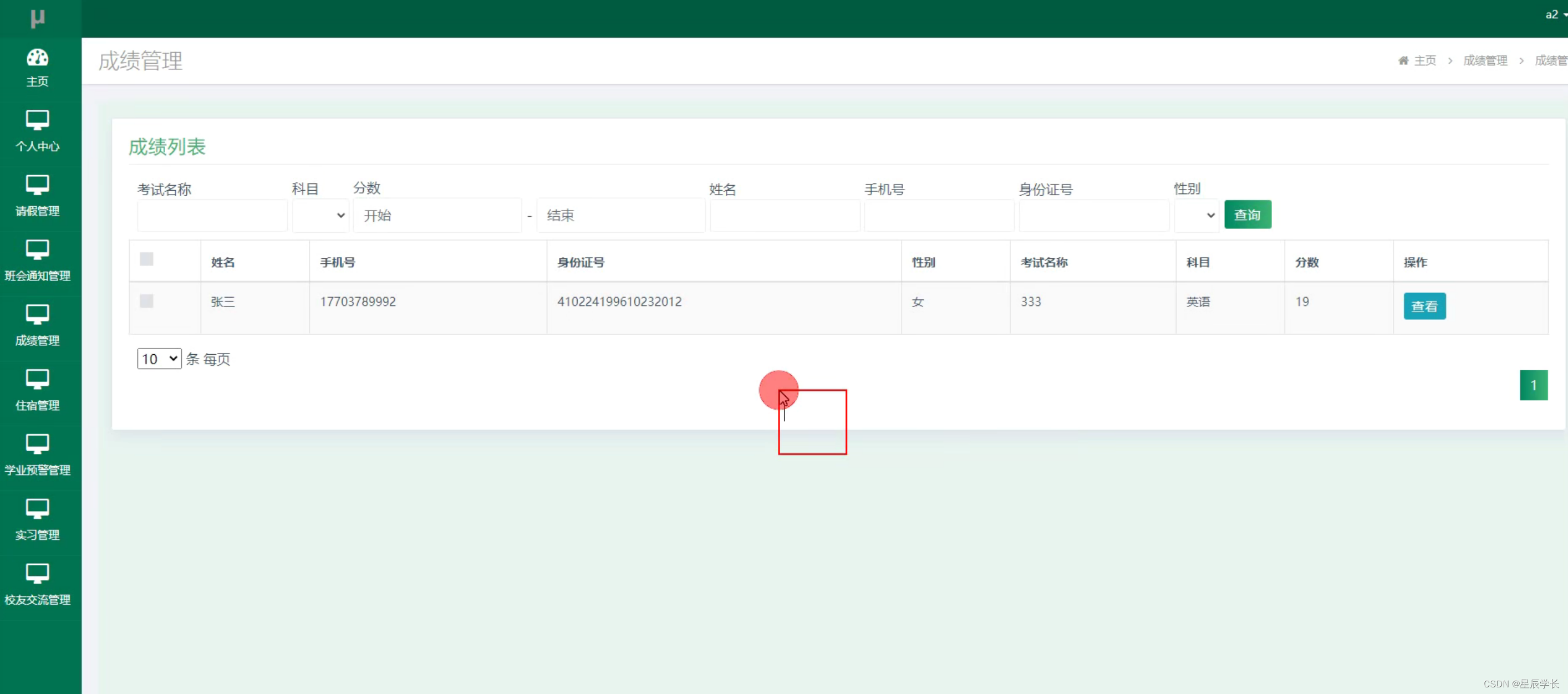1568x694 pixels.
Task: Select 校友交流管理 label in sidebar
Action: 37,600
